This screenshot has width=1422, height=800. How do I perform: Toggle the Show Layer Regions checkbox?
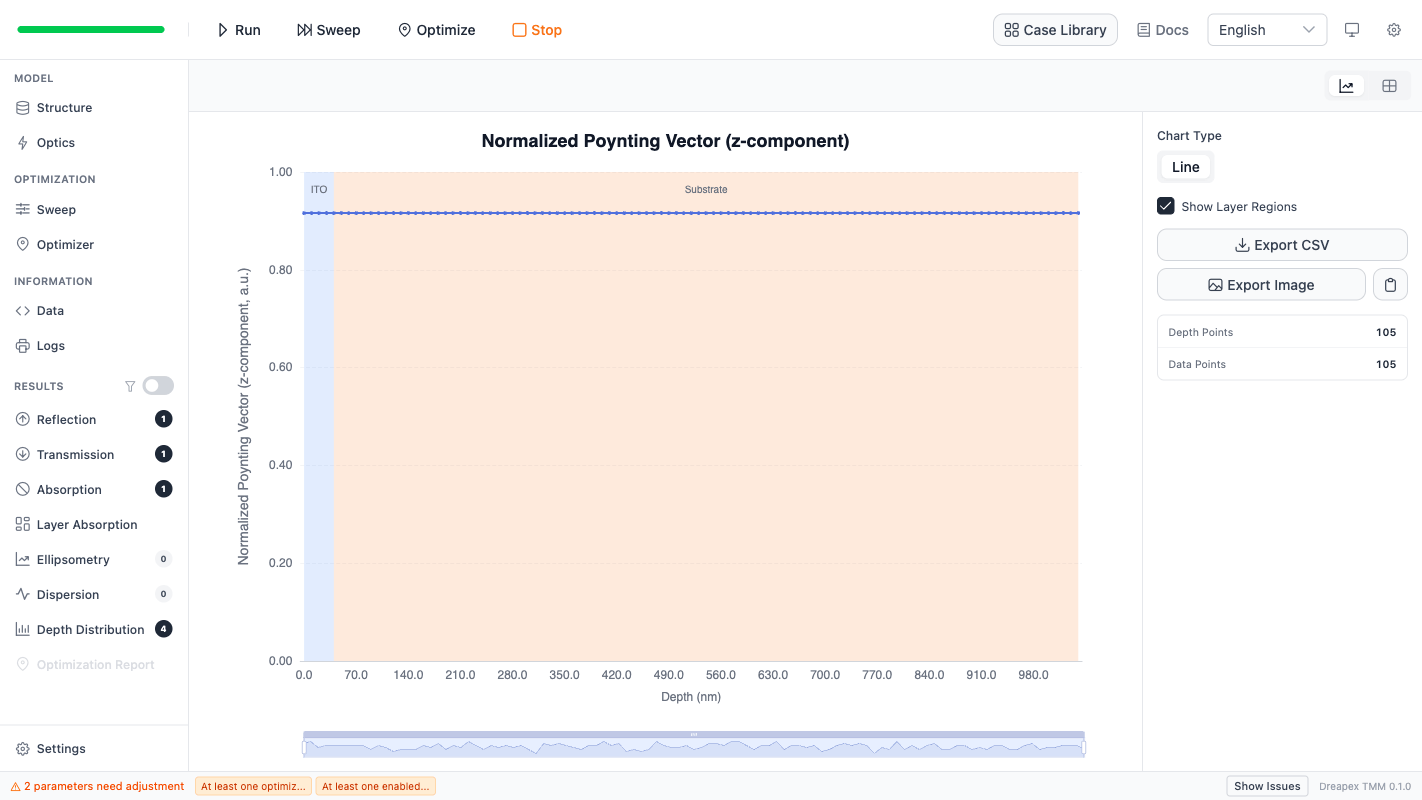click(x=1165, y=205)
